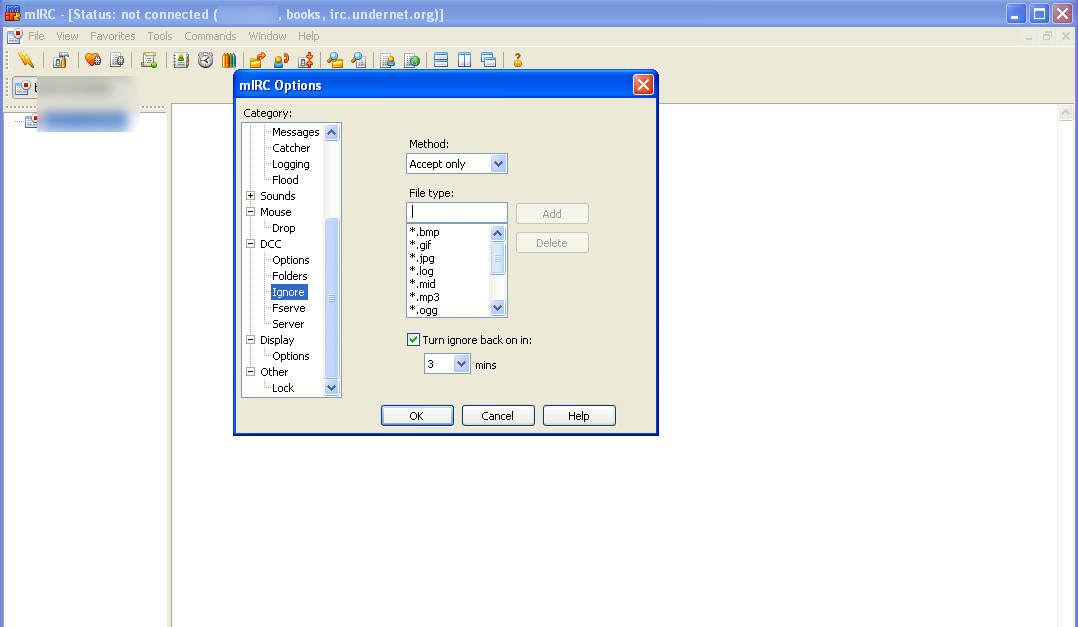Confirm with the OK button
1078x627 pixels.
pyautogui.click(x=417, y=416)
